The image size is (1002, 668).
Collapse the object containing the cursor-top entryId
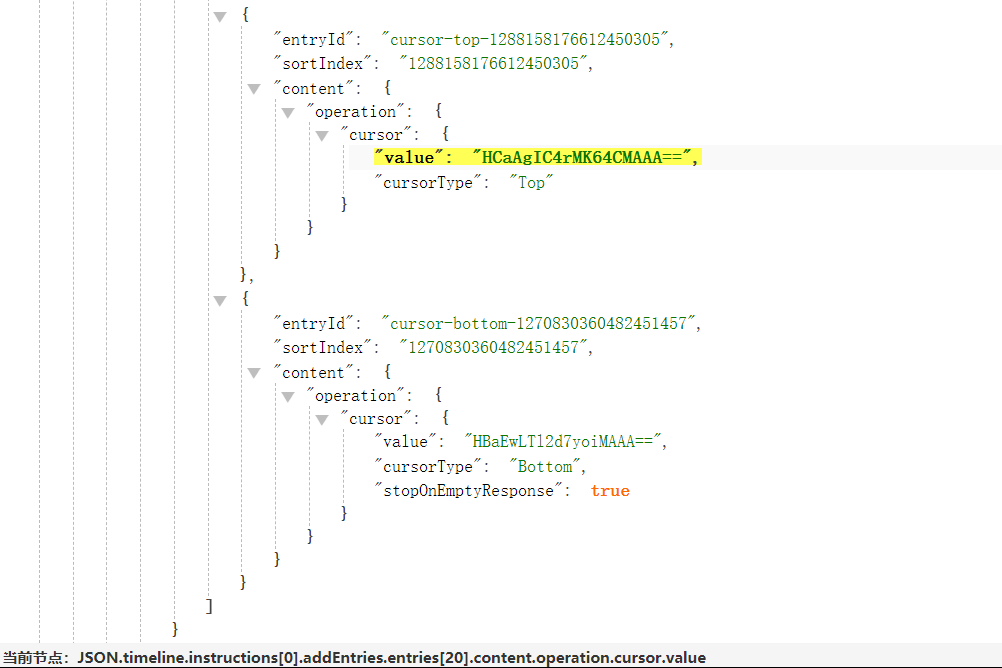pyautogui.click(x=220, y=17)
